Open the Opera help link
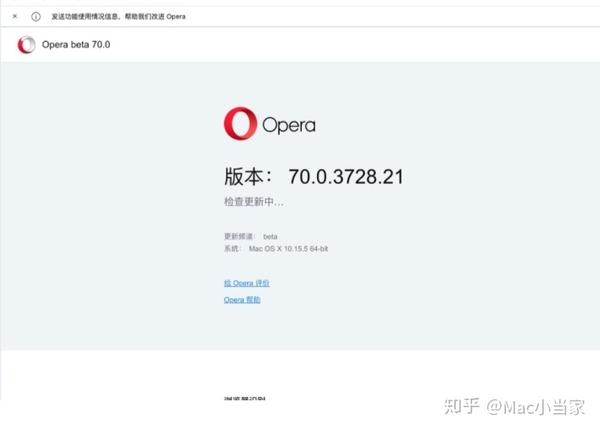Image resolution: width=600 pixels, height=431 pixels. (242, 300)
